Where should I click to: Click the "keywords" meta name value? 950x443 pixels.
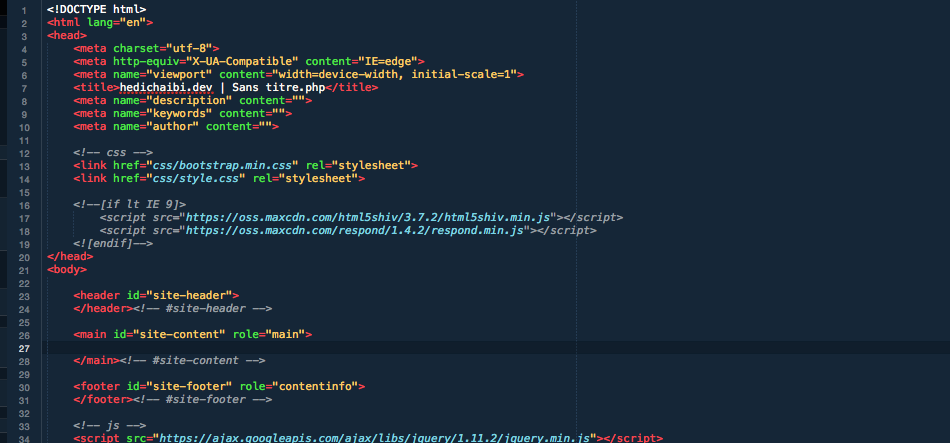pos(179,114)
